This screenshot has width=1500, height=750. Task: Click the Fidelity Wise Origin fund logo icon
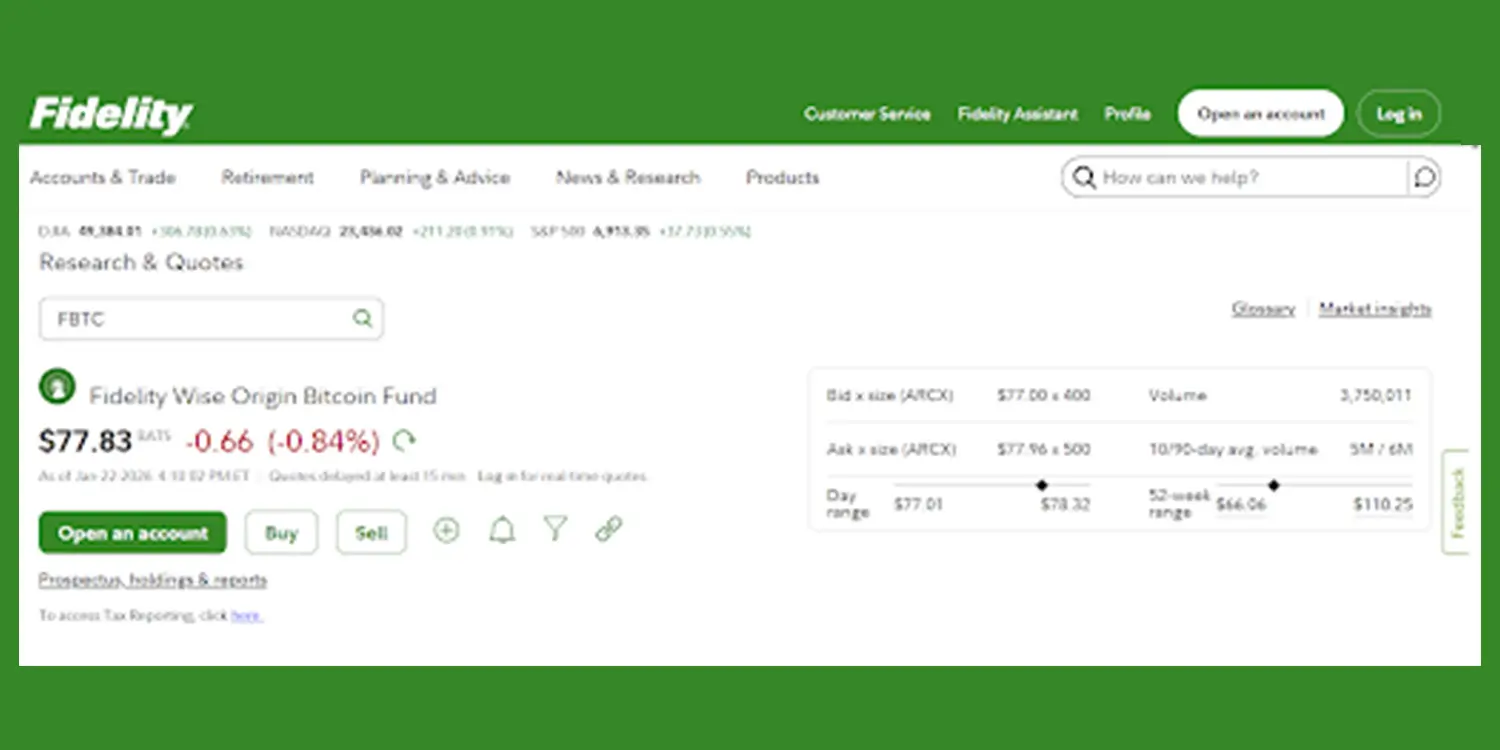(x=57, y=386)
